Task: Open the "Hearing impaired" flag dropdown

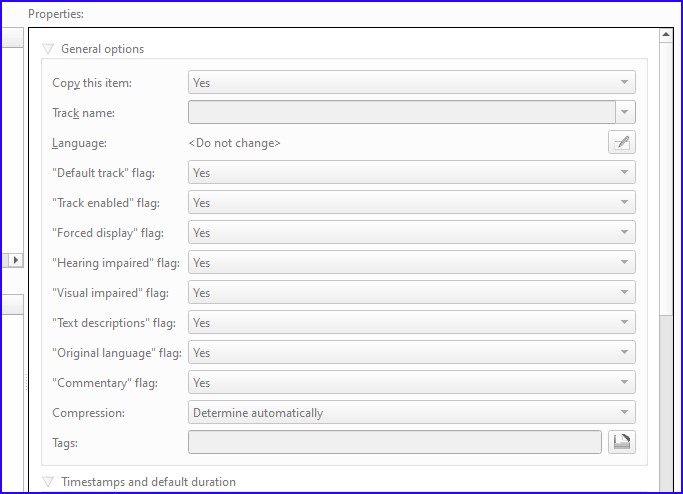Action: [x=411, y=263]
